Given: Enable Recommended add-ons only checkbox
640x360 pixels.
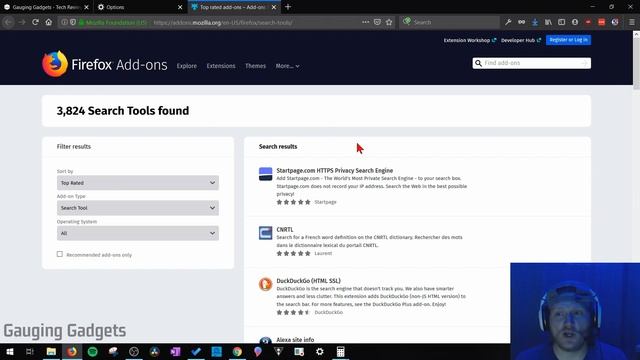Looking at the screenshot, I should 60,254.
